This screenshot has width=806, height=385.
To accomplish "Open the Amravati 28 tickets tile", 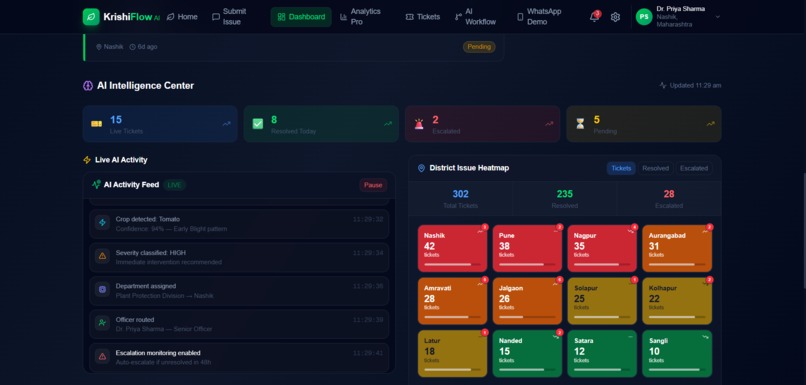I will coord(452,301).
